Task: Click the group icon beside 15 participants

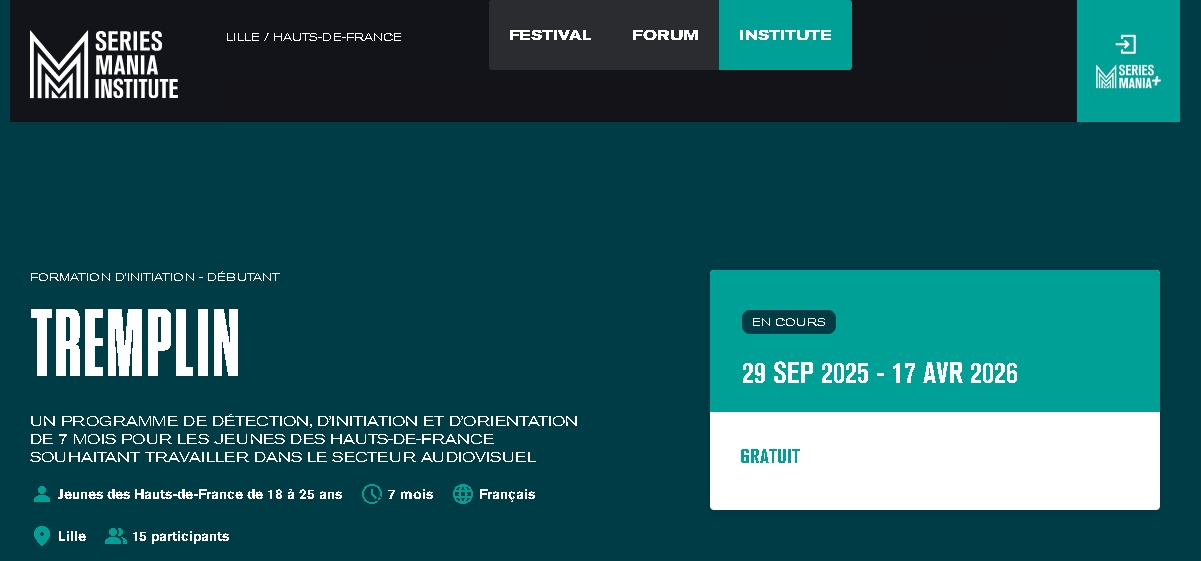Action: click(116, 536)
